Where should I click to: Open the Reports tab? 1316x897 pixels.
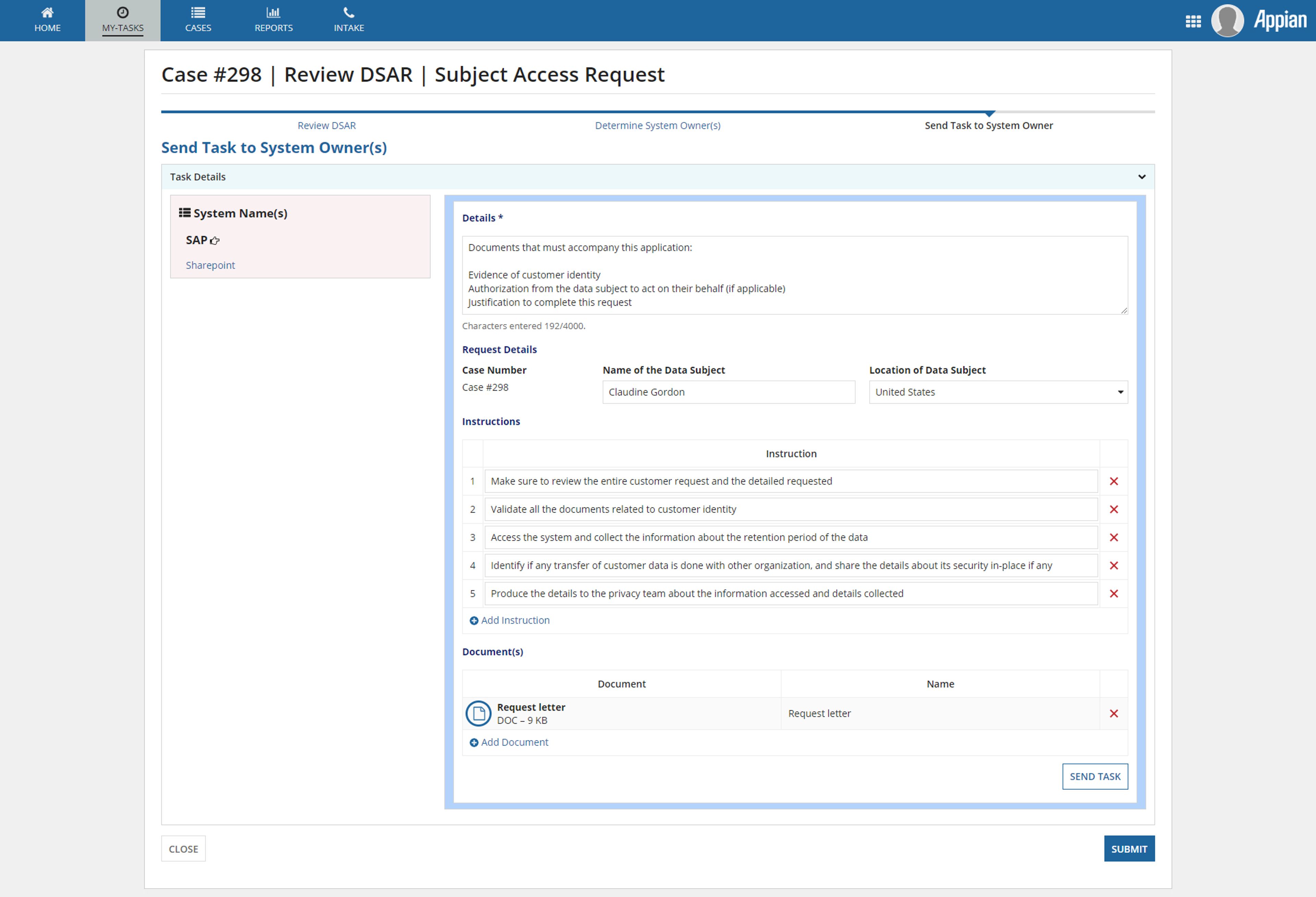pyautogui.click(x=273, y=21)
